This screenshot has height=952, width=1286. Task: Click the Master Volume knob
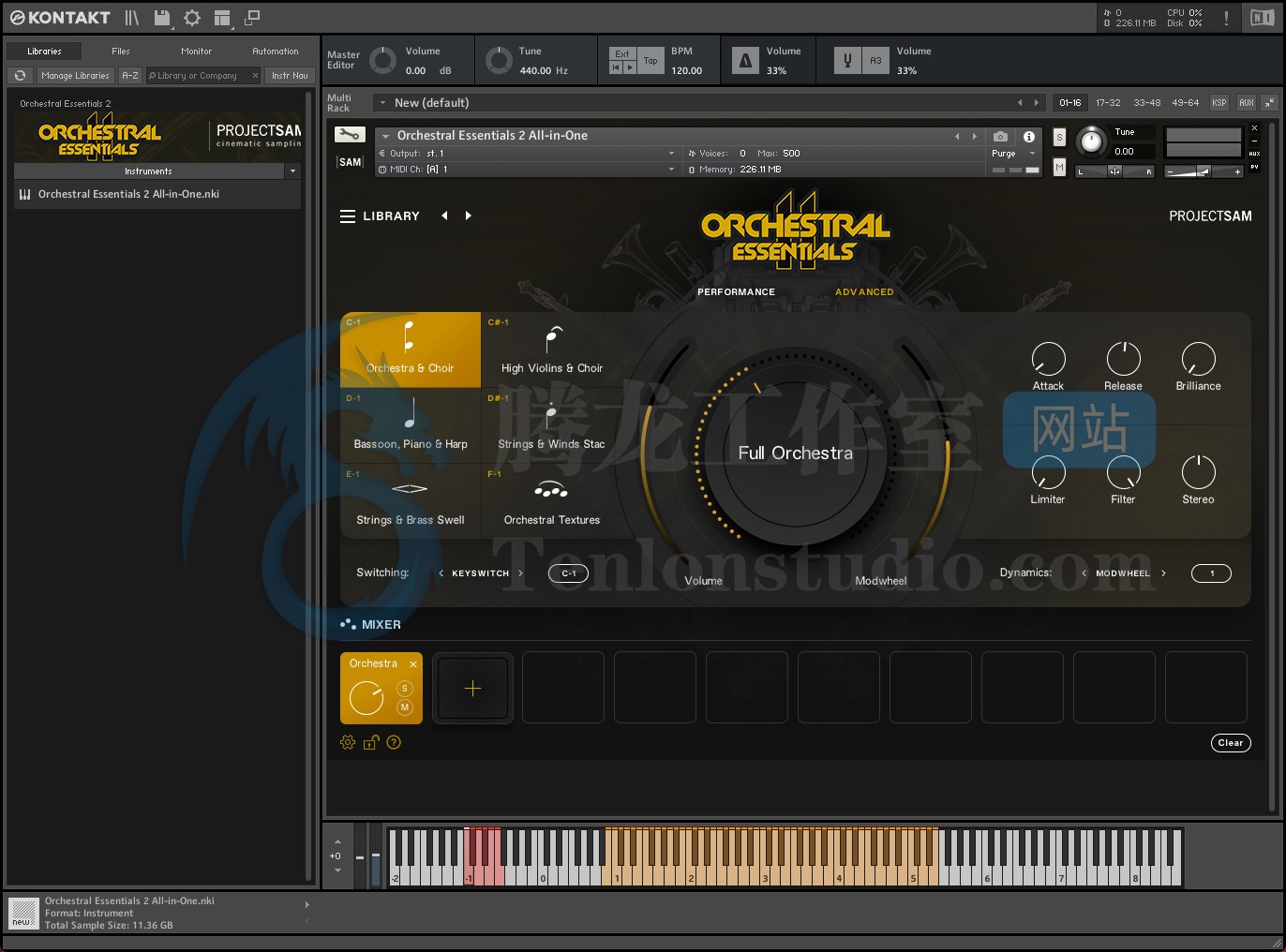382,61
